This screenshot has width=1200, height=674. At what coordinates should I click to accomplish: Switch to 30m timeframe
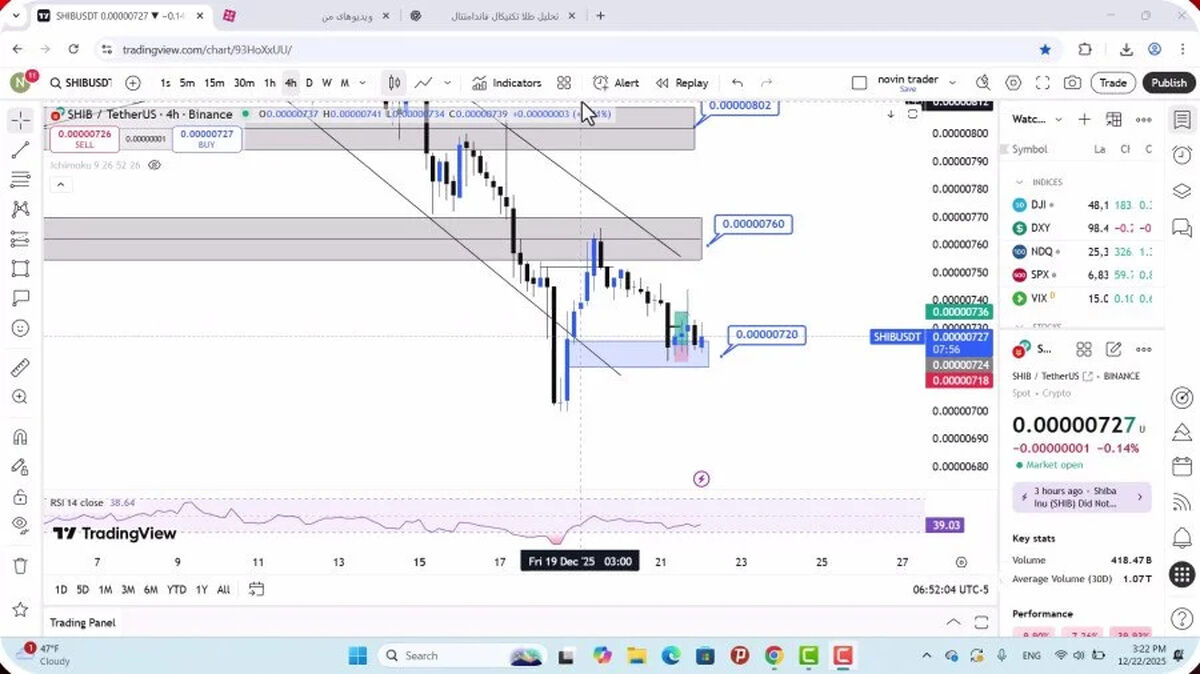(244, 83)
